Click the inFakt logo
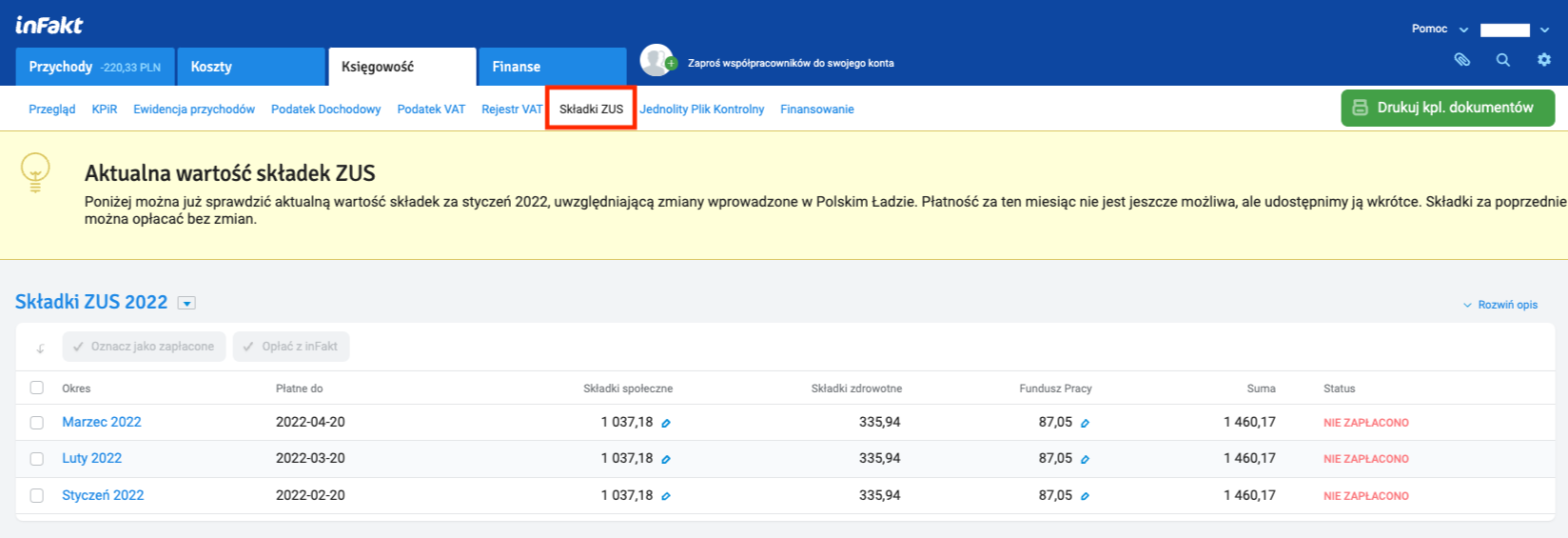This screenshot has width=1568, height=538. pos(49,25)
